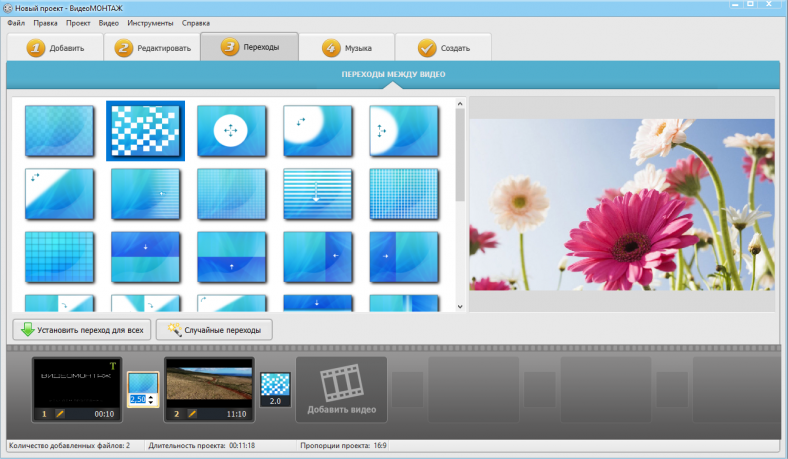Edit clip 2 with the pencil icon
The height and width of the screenshot is (459, 788).
(192, 414)
